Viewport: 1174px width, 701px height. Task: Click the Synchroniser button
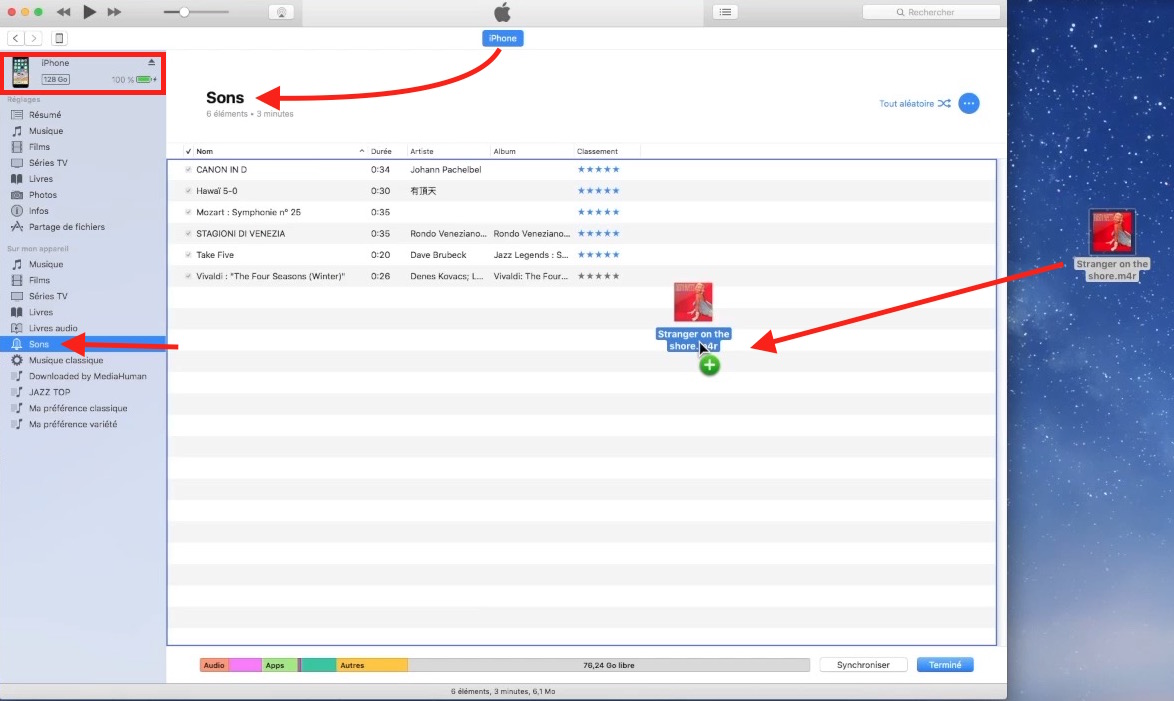point(863,665)
